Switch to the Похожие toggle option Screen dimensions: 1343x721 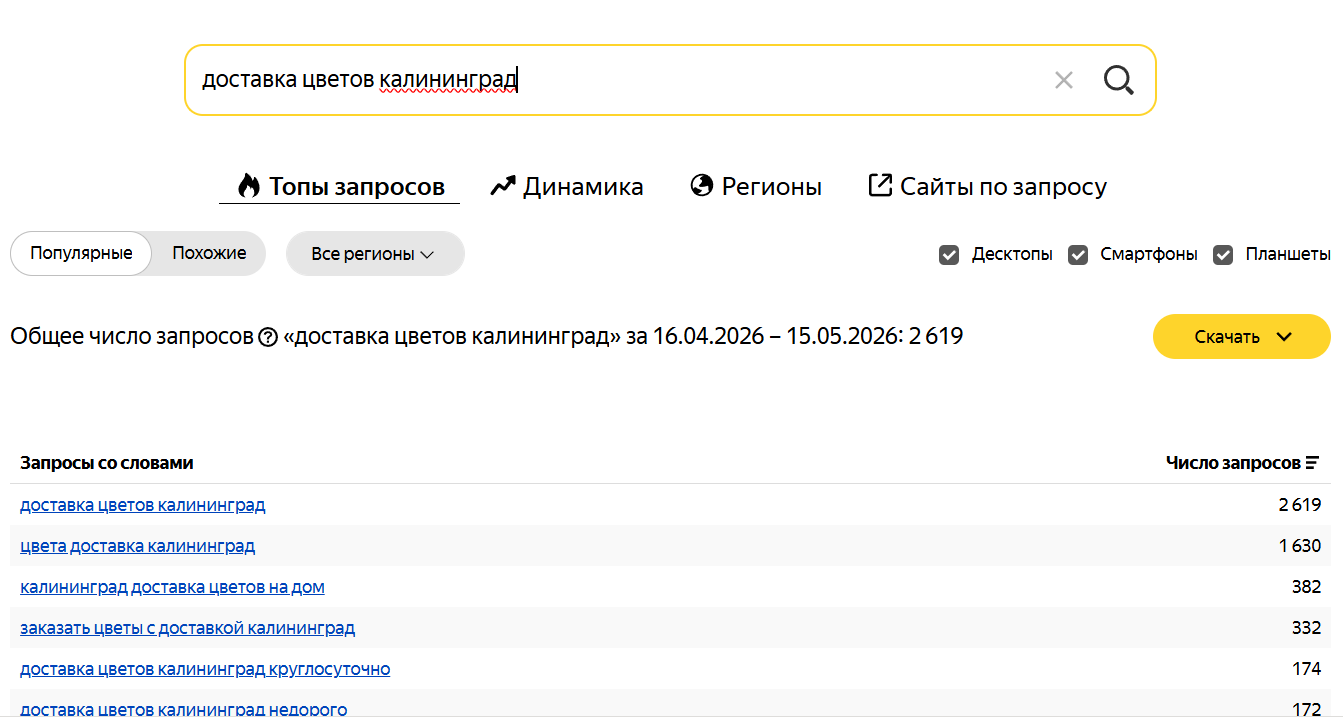pyautogui.click(x=209, y=254)
